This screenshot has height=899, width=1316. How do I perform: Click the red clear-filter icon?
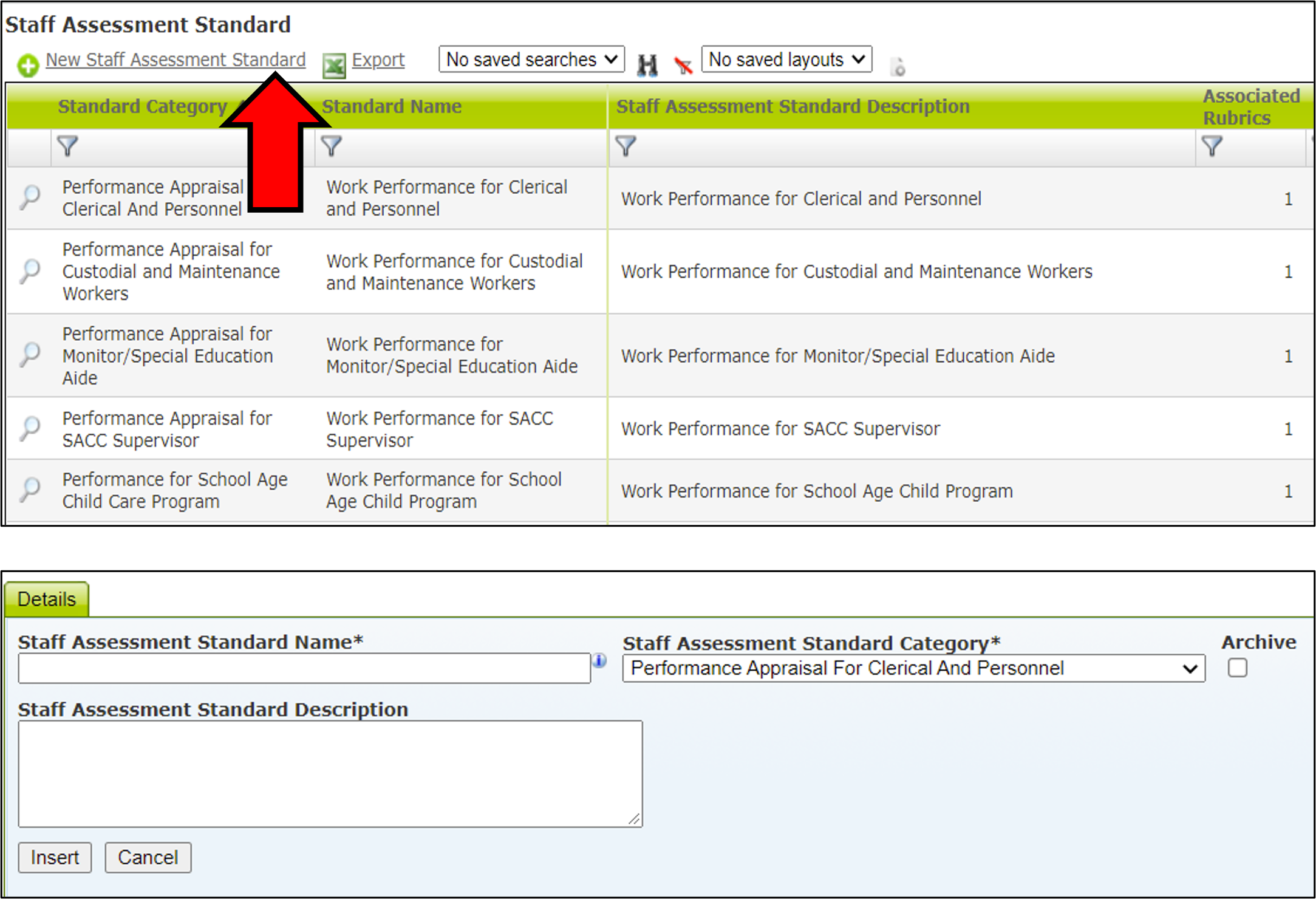pos(683,65)
